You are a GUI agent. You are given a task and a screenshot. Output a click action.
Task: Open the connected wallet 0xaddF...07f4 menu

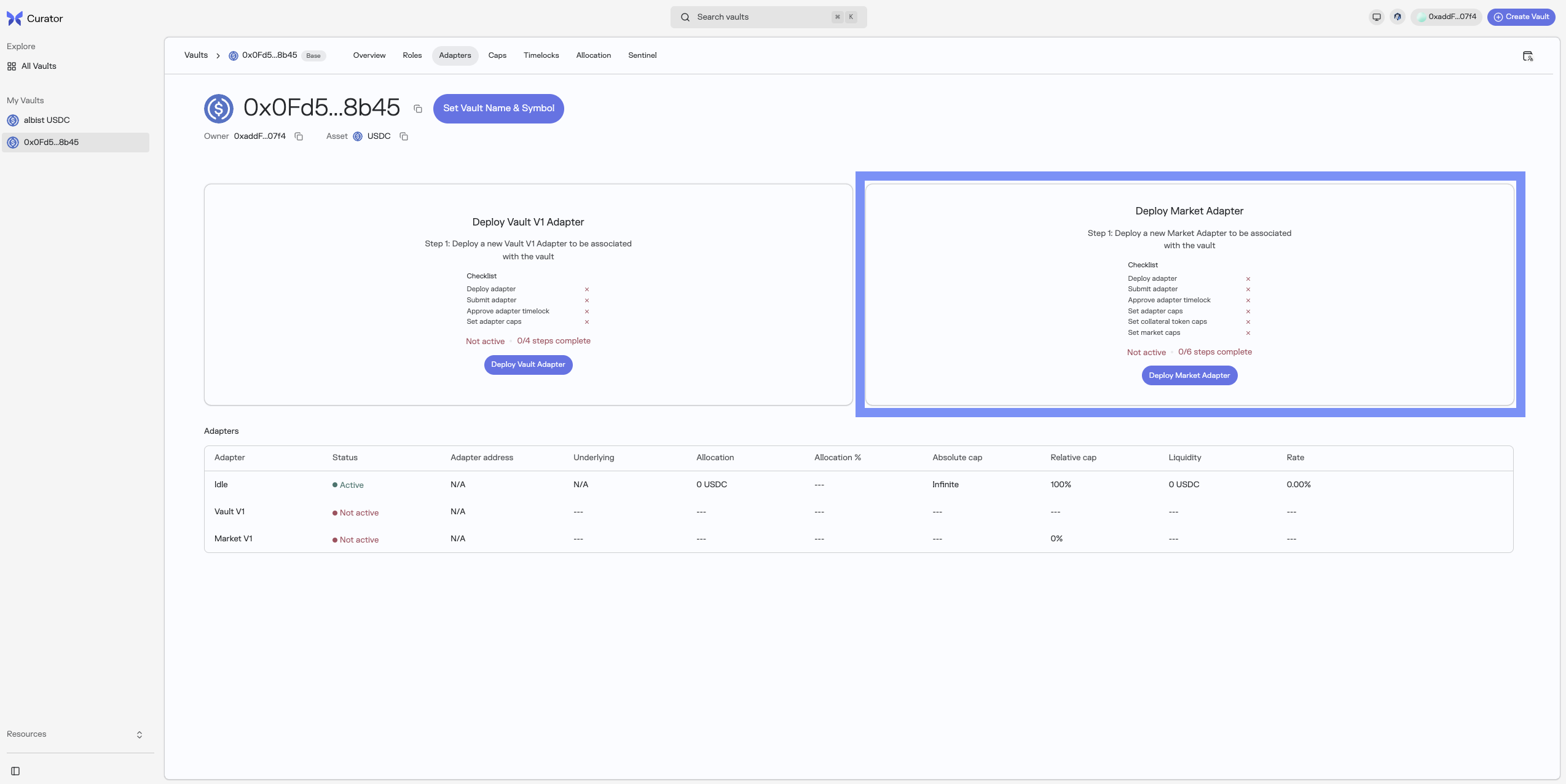(x=1446, y=17)
